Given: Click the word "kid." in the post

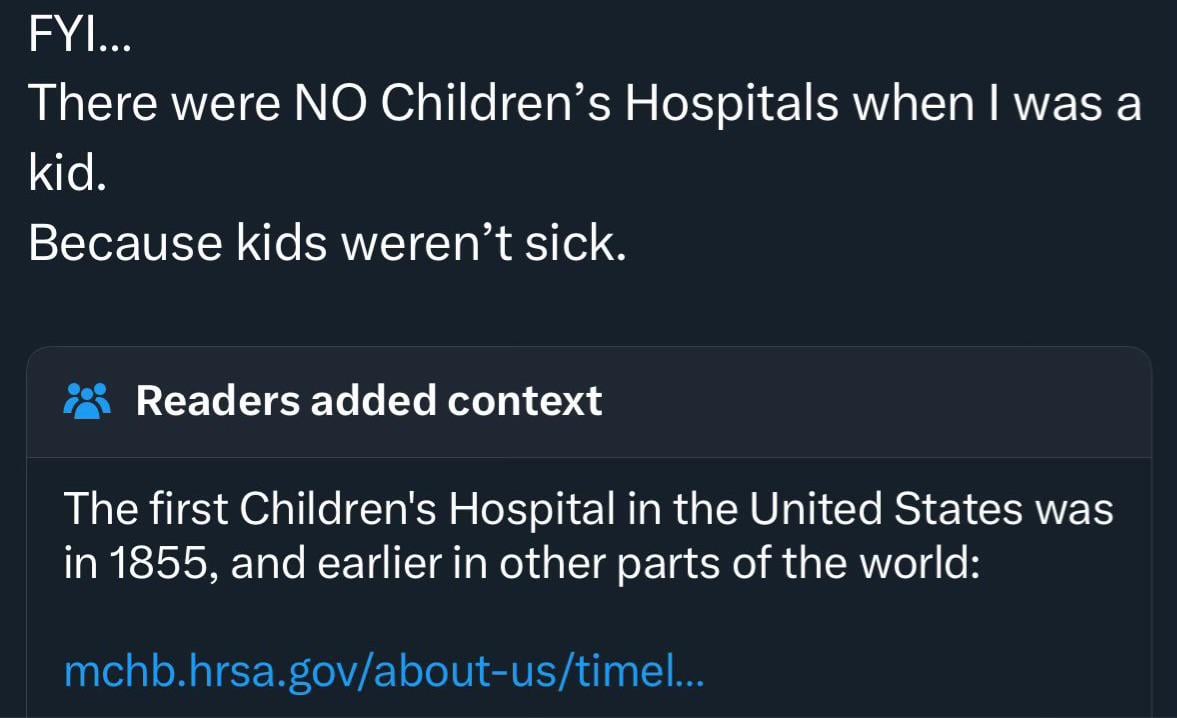Looking at the screenshot, I should [67, 174].
